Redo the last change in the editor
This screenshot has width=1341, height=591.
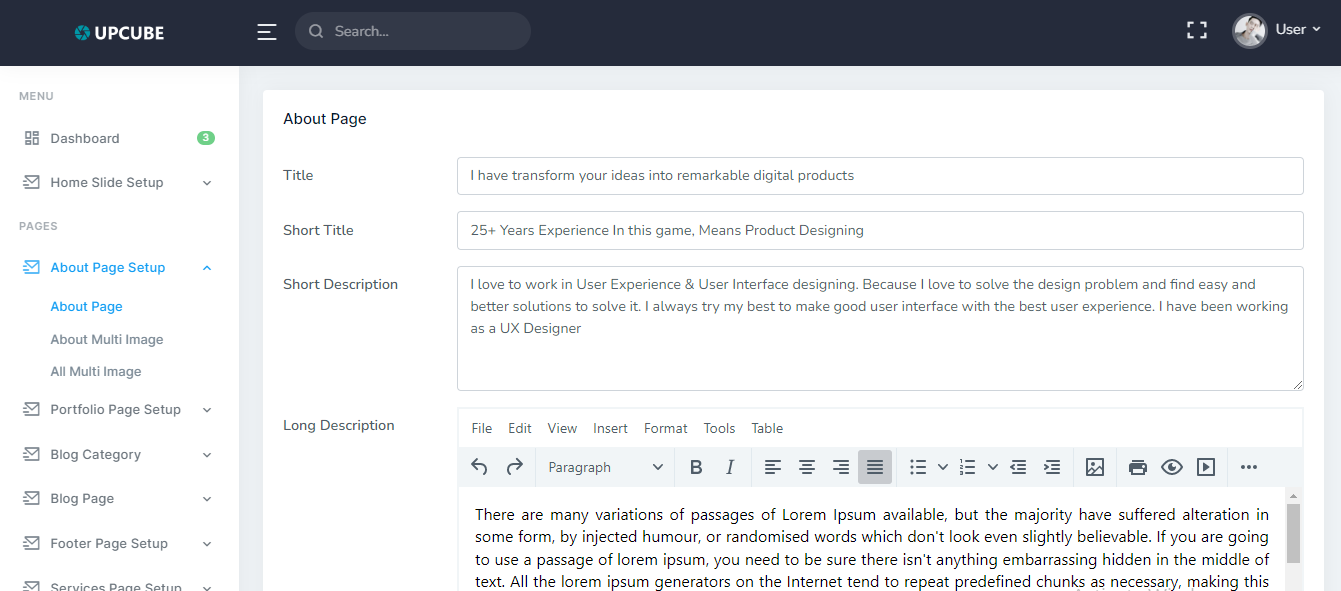pyautogui.click(x=512, y=467)
